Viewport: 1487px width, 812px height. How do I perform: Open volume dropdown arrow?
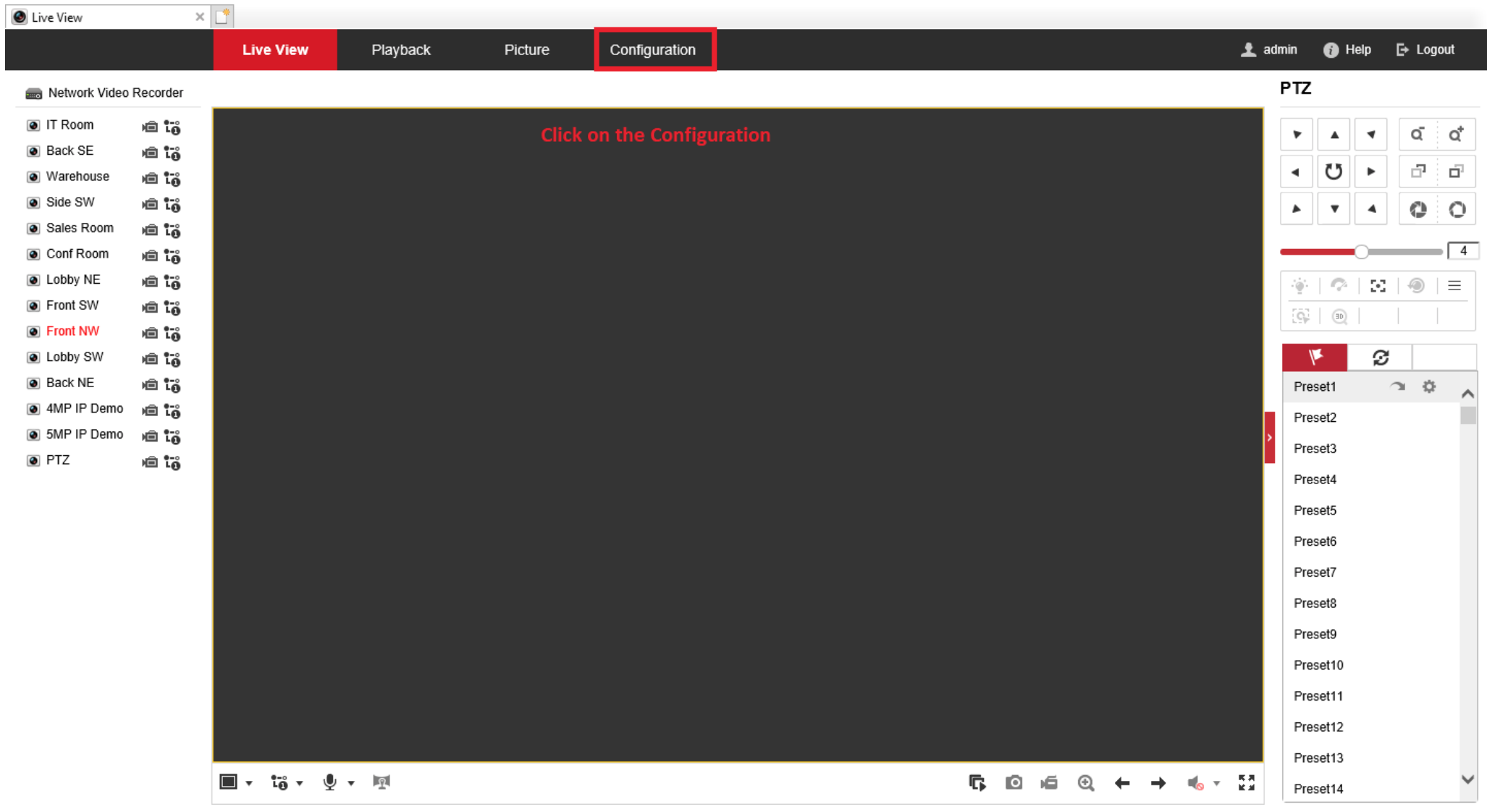coord(1217,783)
